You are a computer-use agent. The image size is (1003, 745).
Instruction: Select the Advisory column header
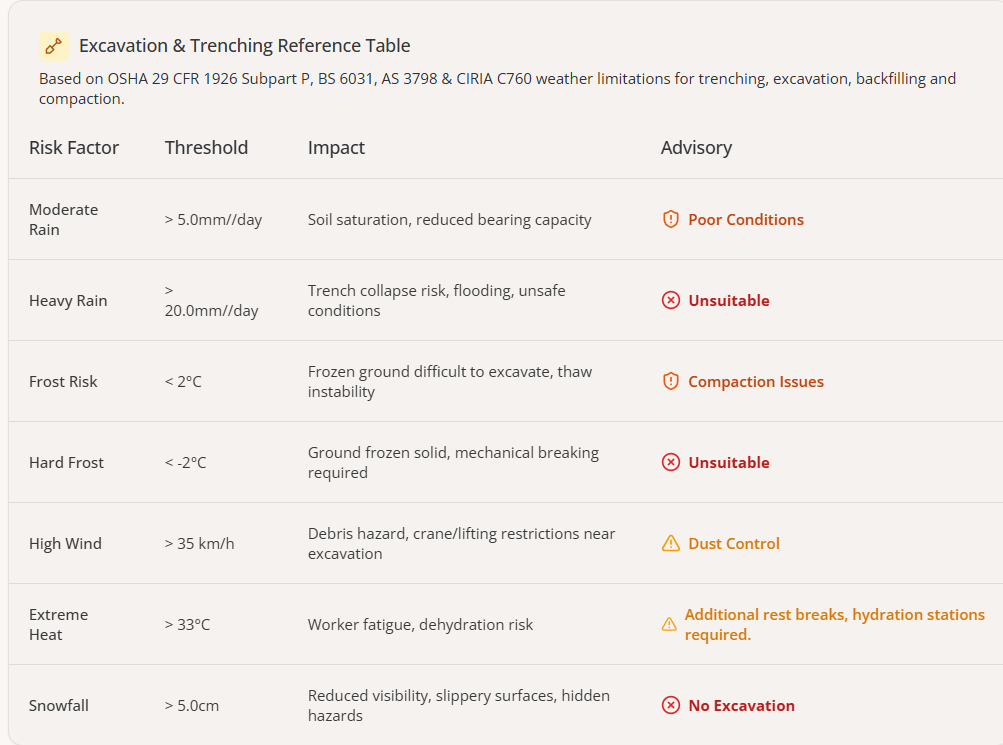tap(696, 148)
